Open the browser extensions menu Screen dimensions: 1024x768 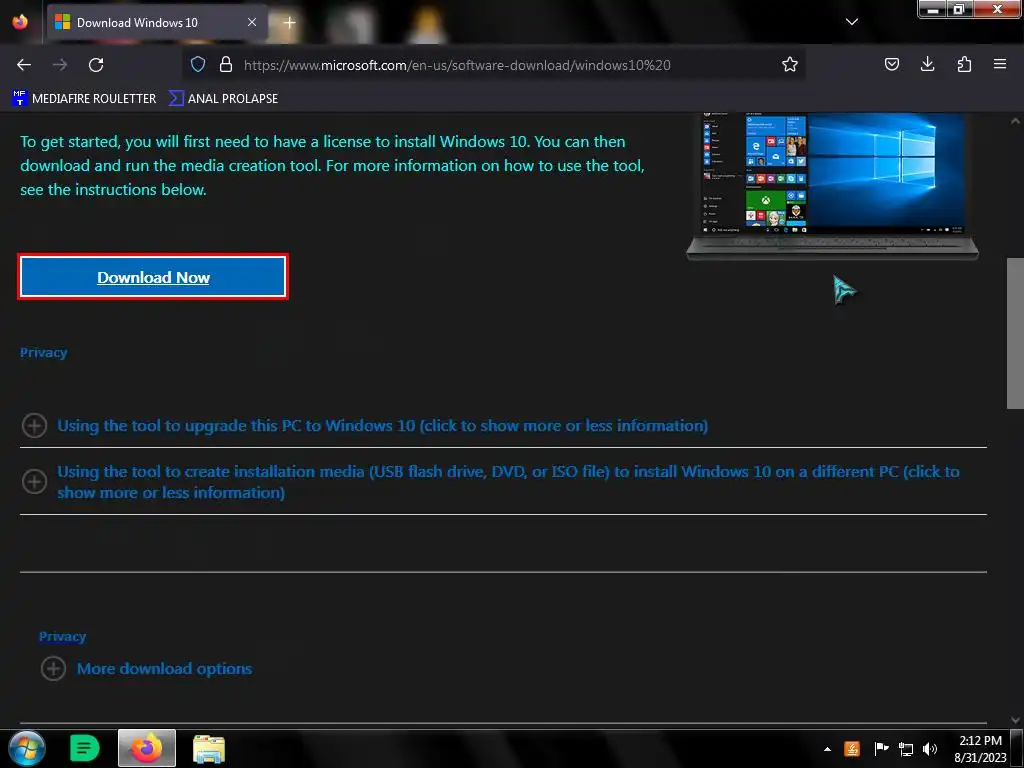coord(964,64)
